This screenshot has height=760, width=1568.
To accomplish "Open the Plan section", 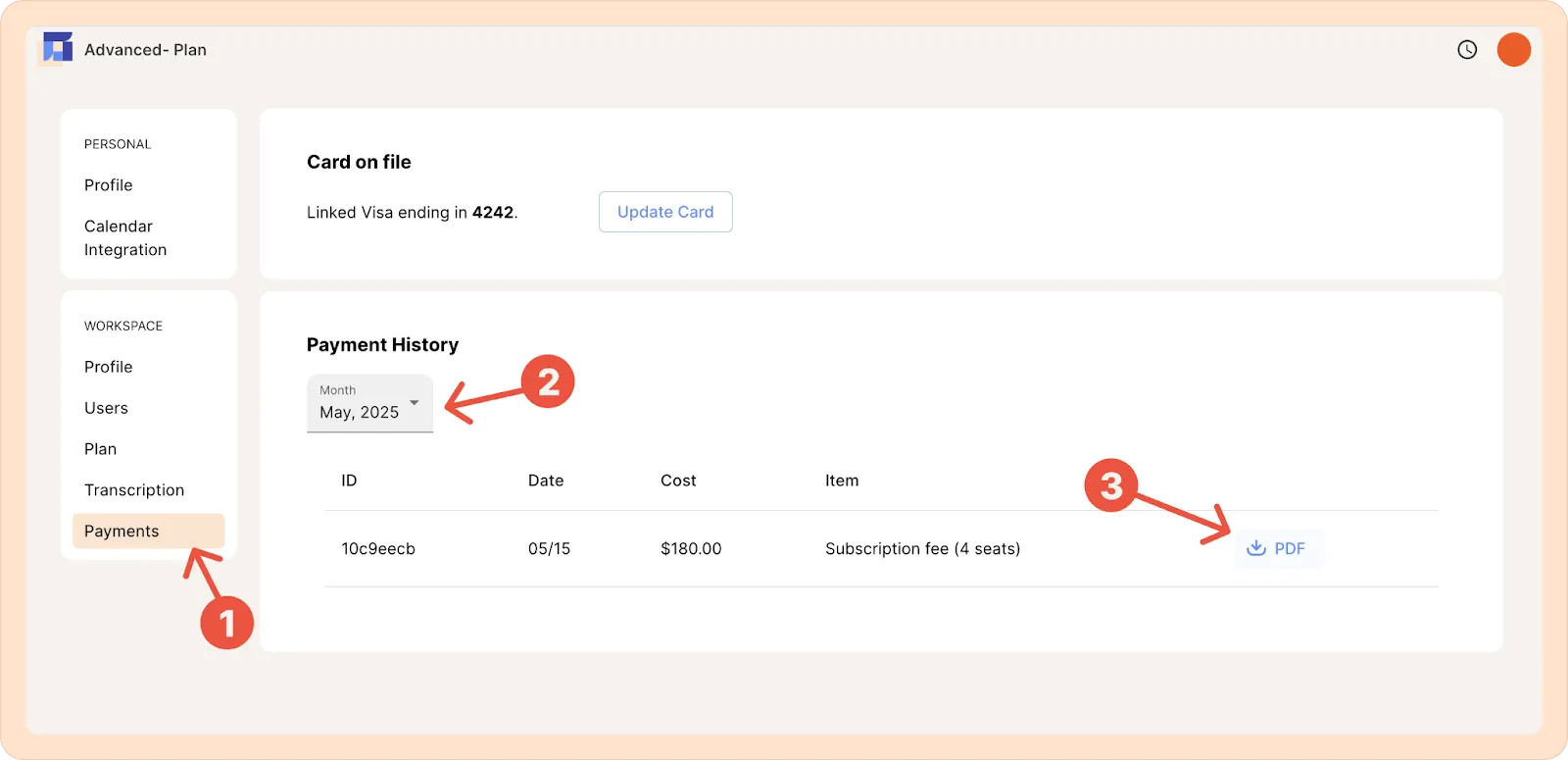I will click(100, 449).
